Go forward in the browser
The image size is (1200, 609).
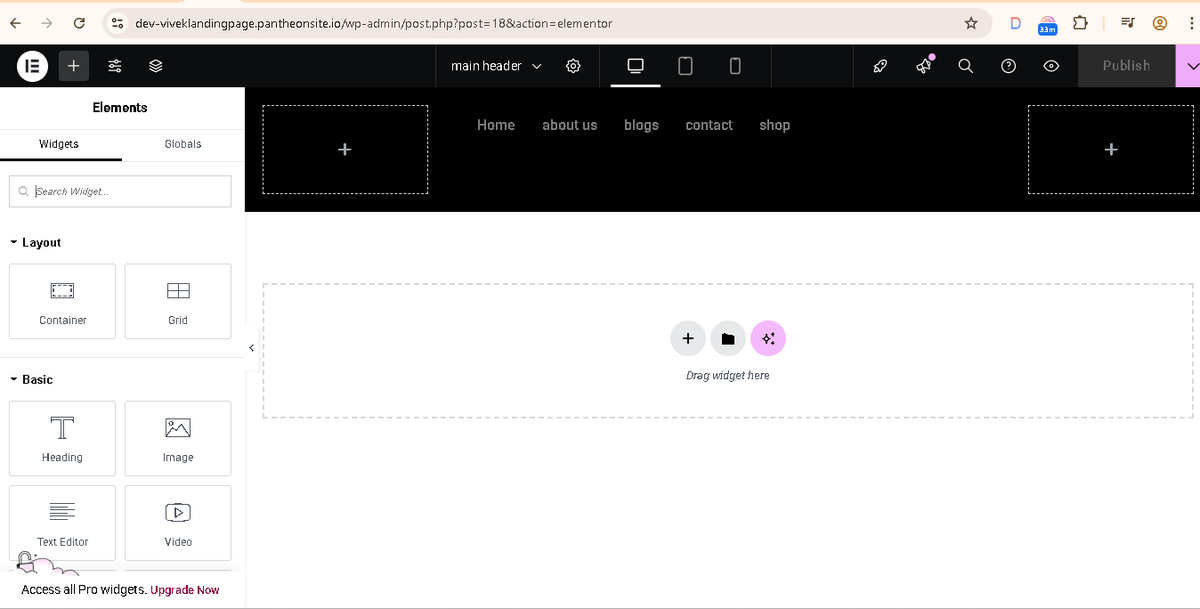click(47, 22)
